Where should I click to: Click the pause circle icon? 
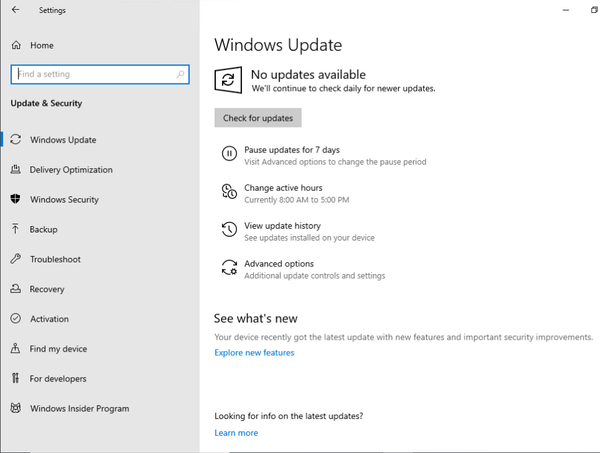pos(229,154)
